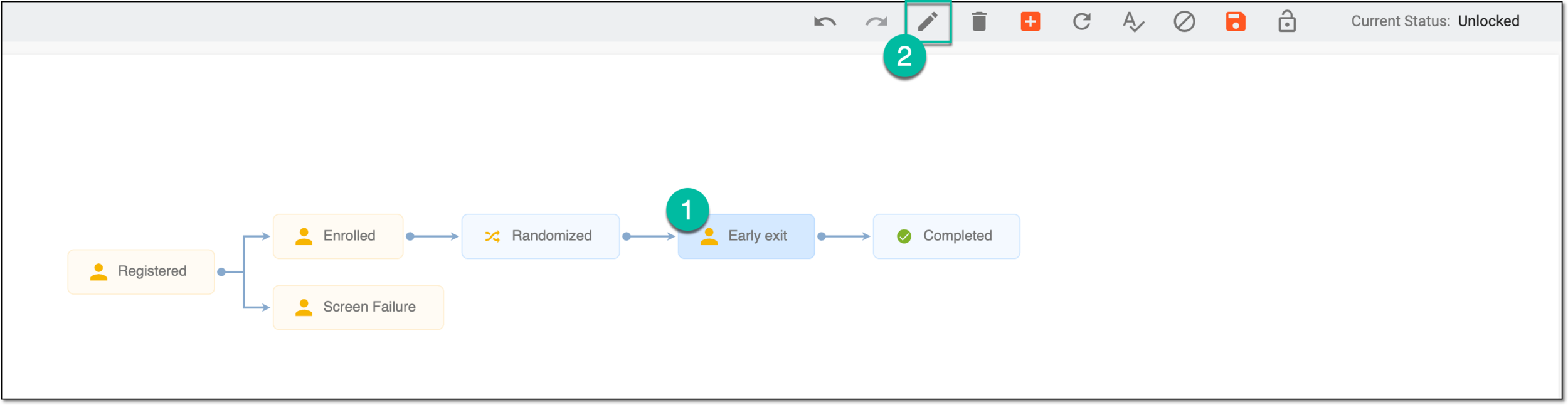
Task: Click the spell-check Validate icon
Action: 1133,22
